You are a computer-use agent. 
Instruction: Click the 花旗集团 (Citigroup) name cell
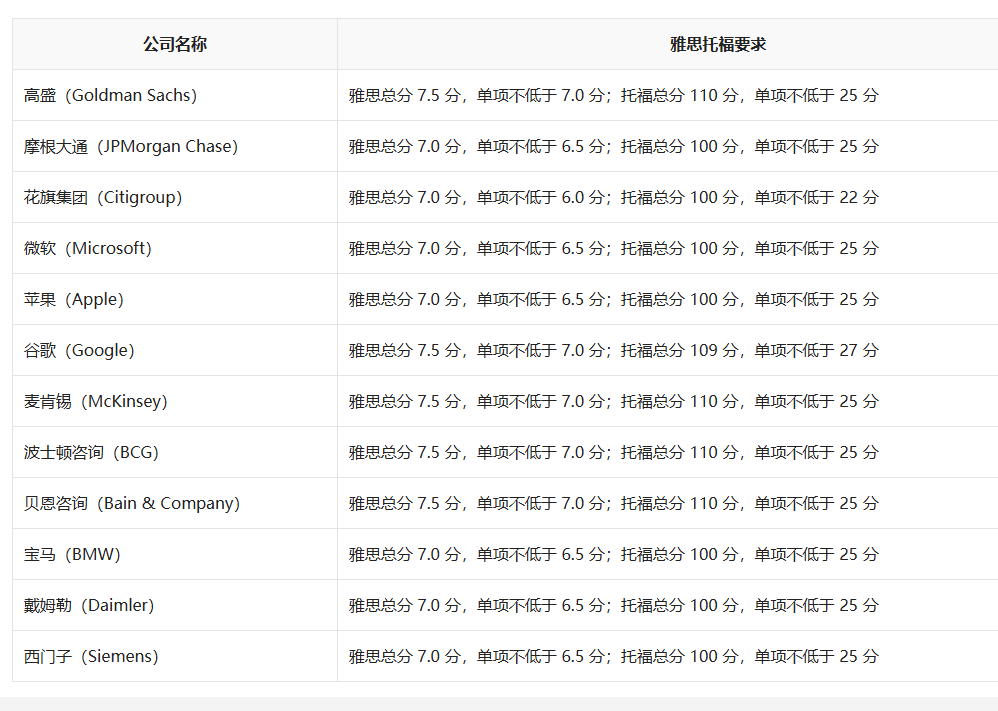pos(103,198)
